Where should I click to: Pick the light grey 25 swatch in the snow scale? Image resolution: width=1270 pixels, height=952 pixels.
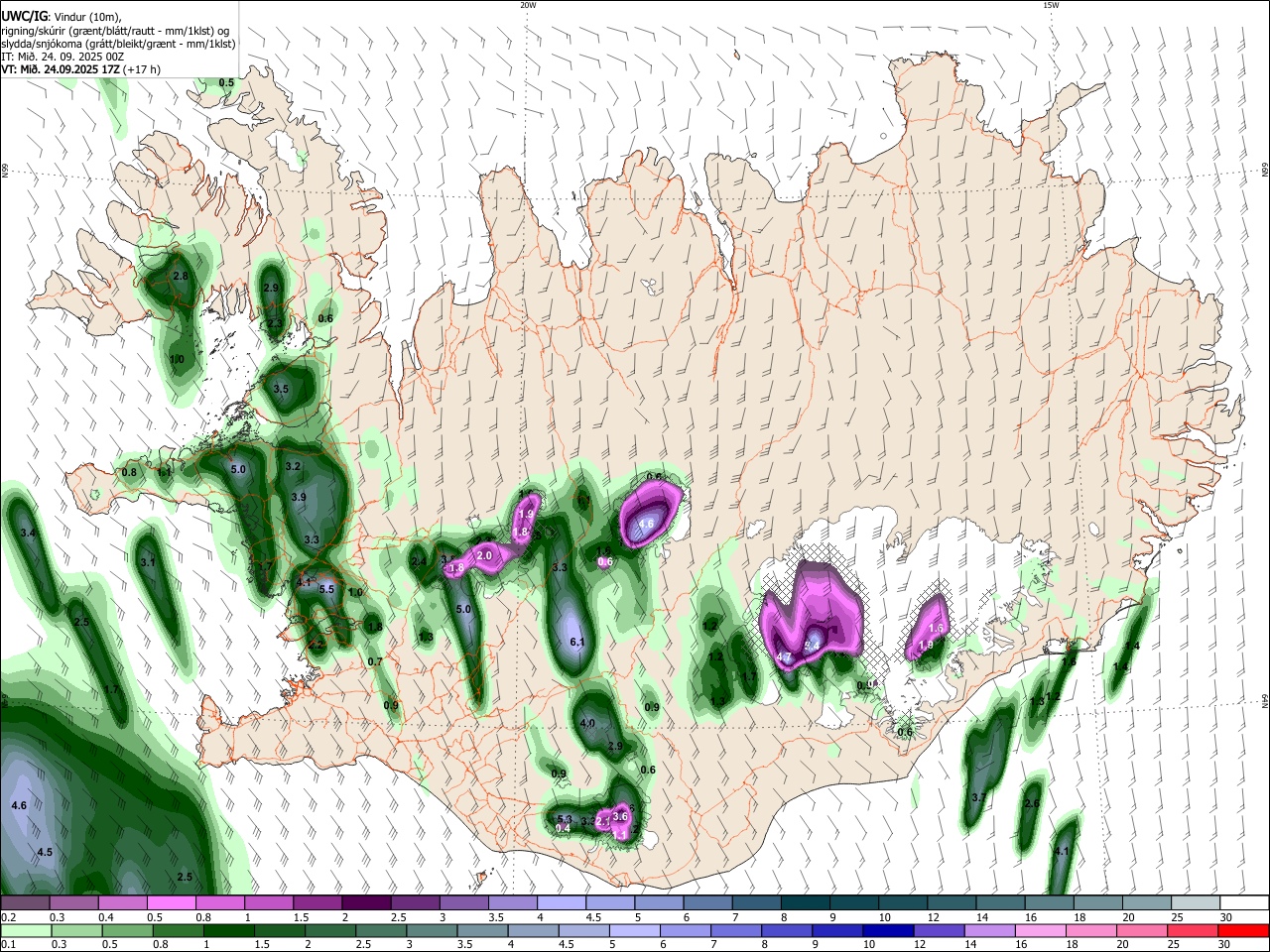click(1197, 902)
